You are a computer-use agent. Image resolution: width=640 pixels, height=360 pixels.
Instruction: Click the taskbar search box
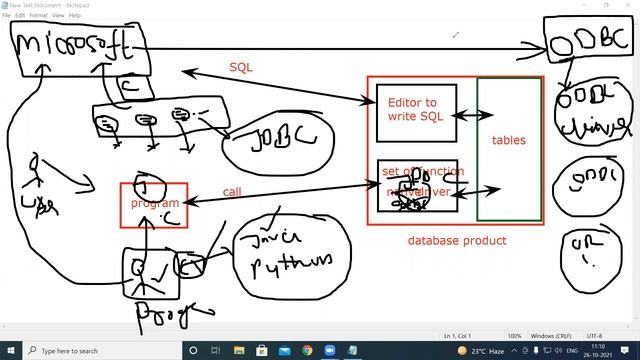102,351
